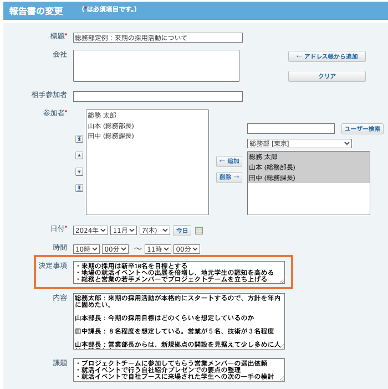Move selected participant up one position
388x389 pixels.
pyautogui.click(x=79, y=155)
